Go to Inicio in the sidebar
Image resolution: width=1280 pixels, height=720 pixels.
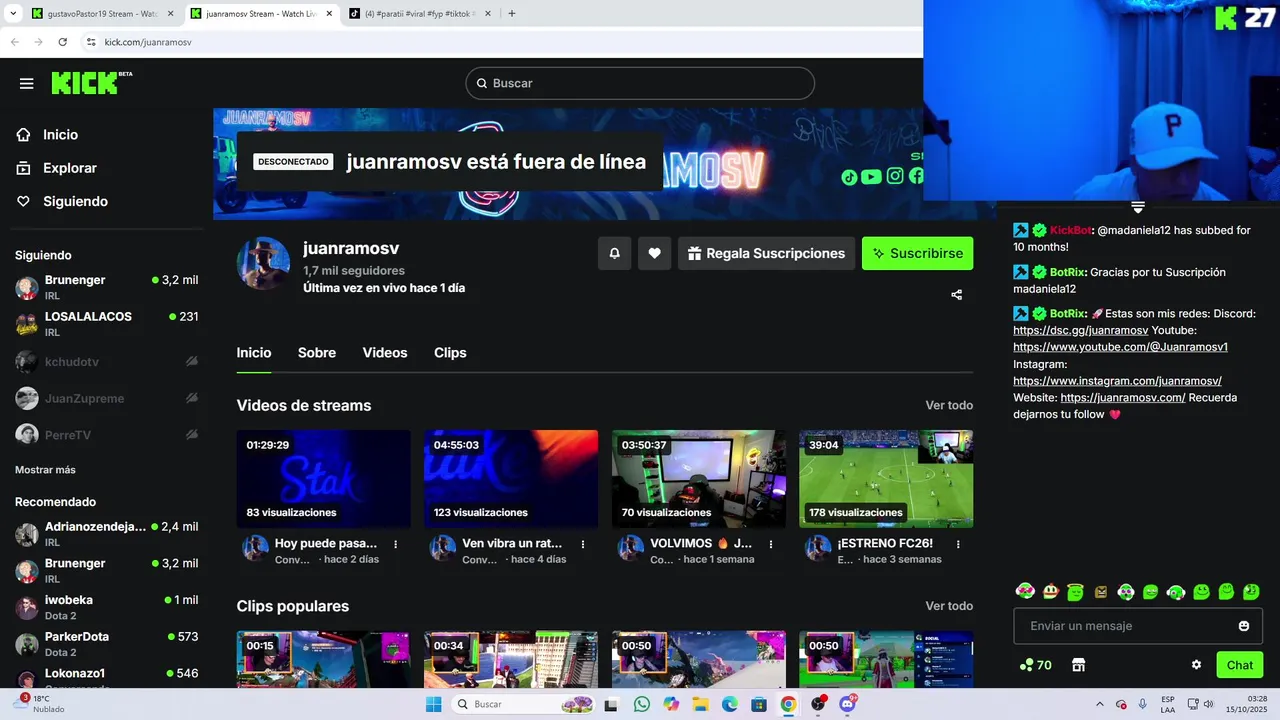pyautogui.click(x=60, y=135)
